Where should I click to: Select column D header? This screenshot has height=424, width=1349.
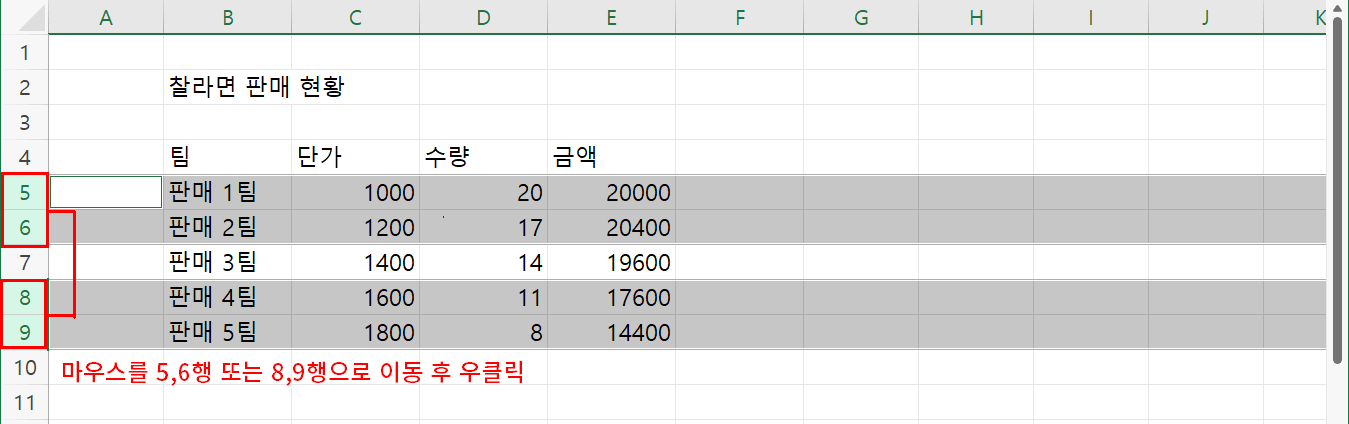484,16
